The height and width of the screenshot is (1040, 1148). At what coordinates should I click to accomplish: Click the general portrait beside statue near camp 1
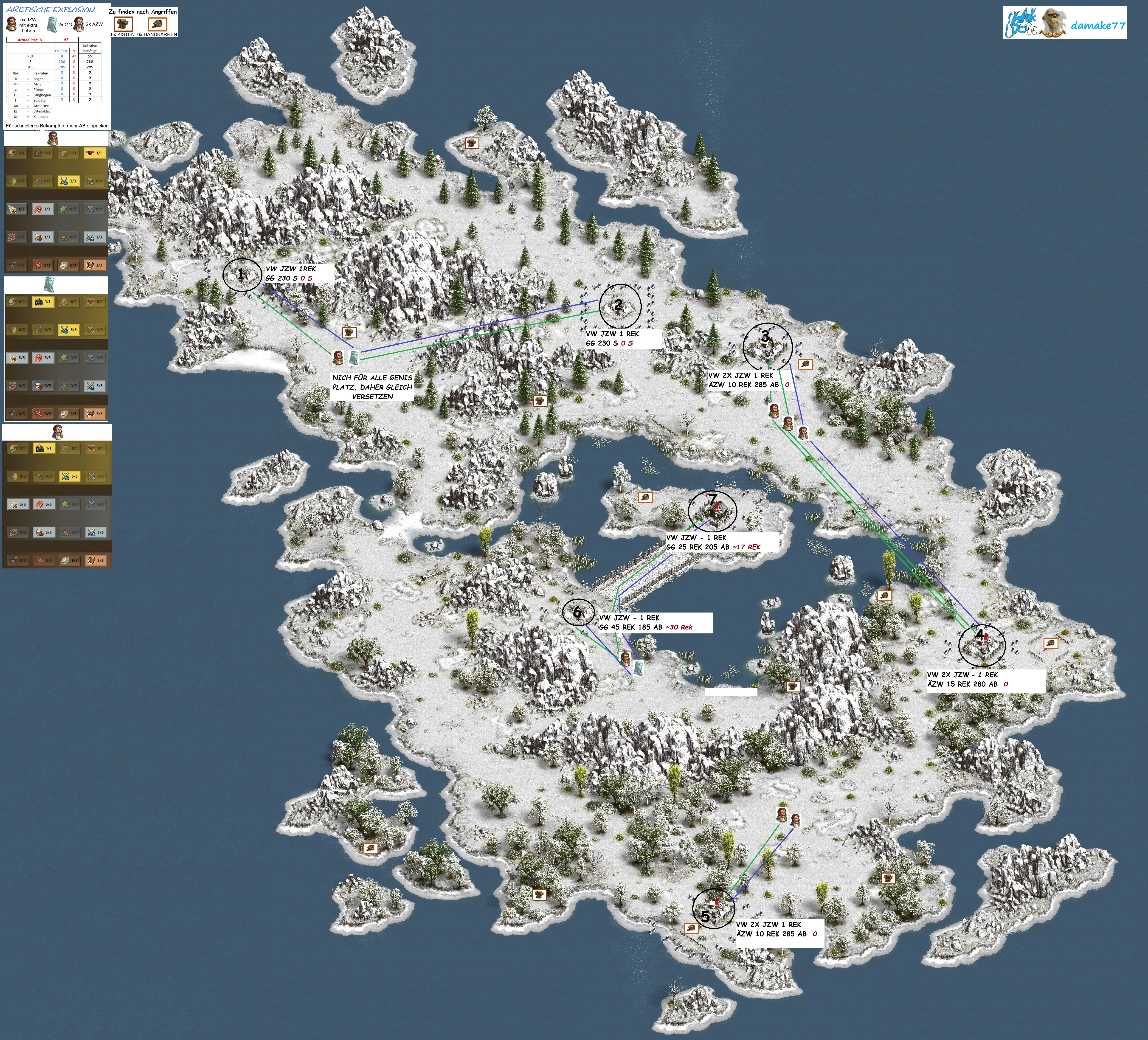338,358
